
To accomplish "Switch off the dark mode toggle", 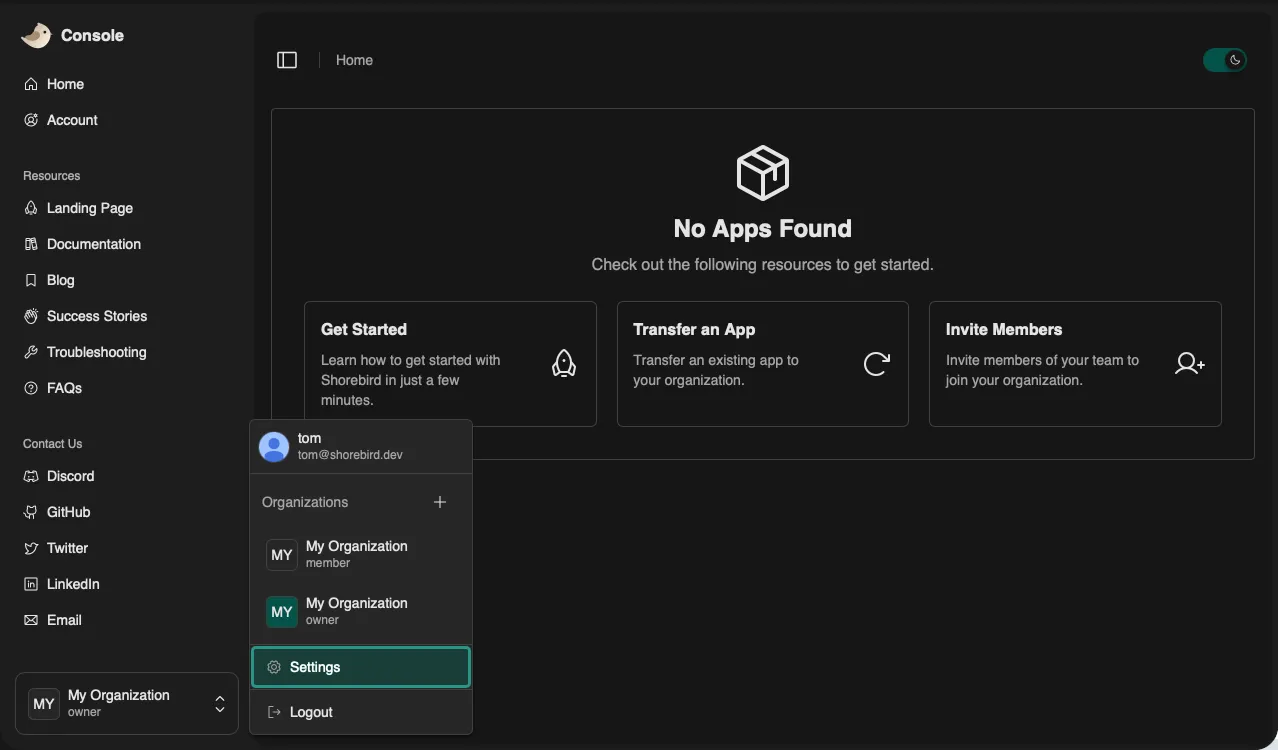I will pyautogui.click(x=1225, y=60).
